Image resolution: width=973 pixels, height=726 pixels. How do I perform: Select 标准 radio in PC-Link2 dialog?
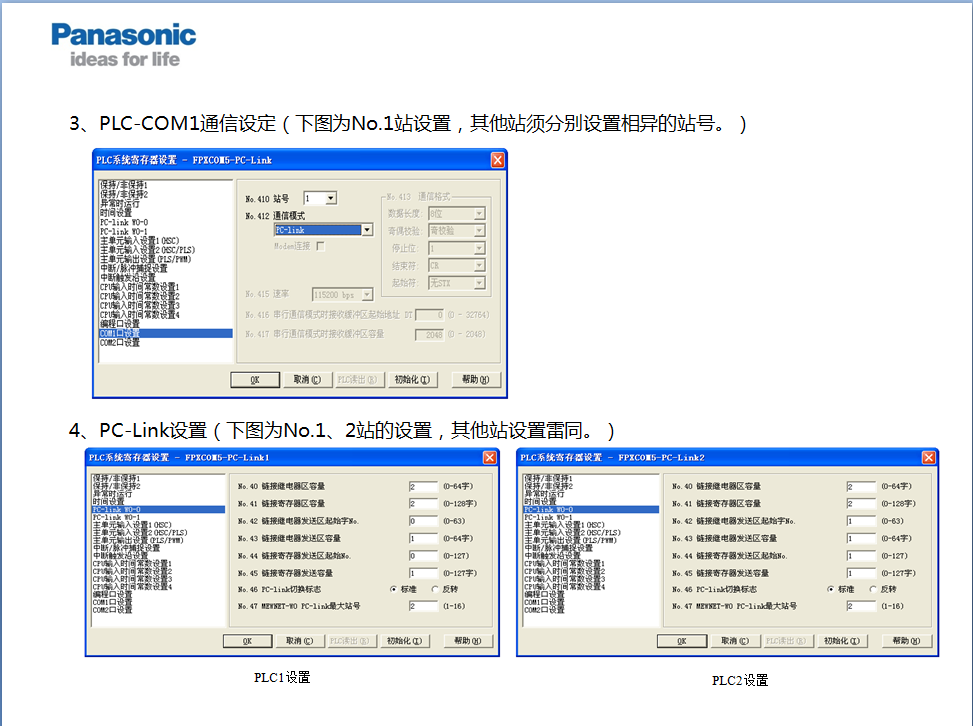[832, 590]
